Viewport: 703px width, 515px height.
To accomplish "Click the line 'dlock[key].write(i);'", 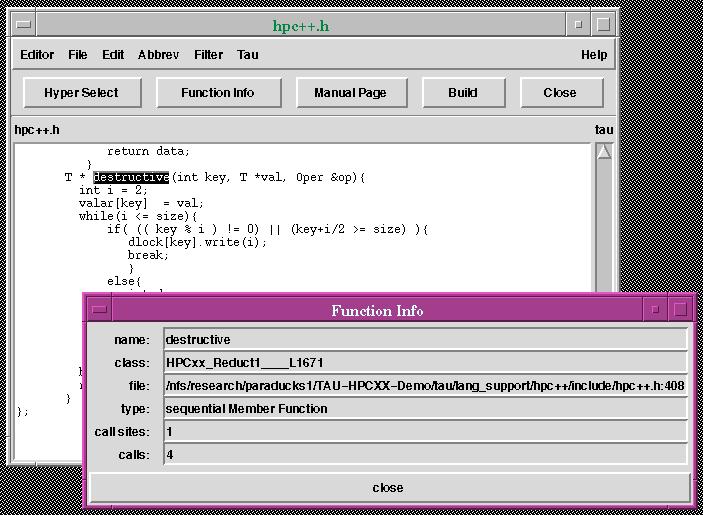I will click(197, 242).
